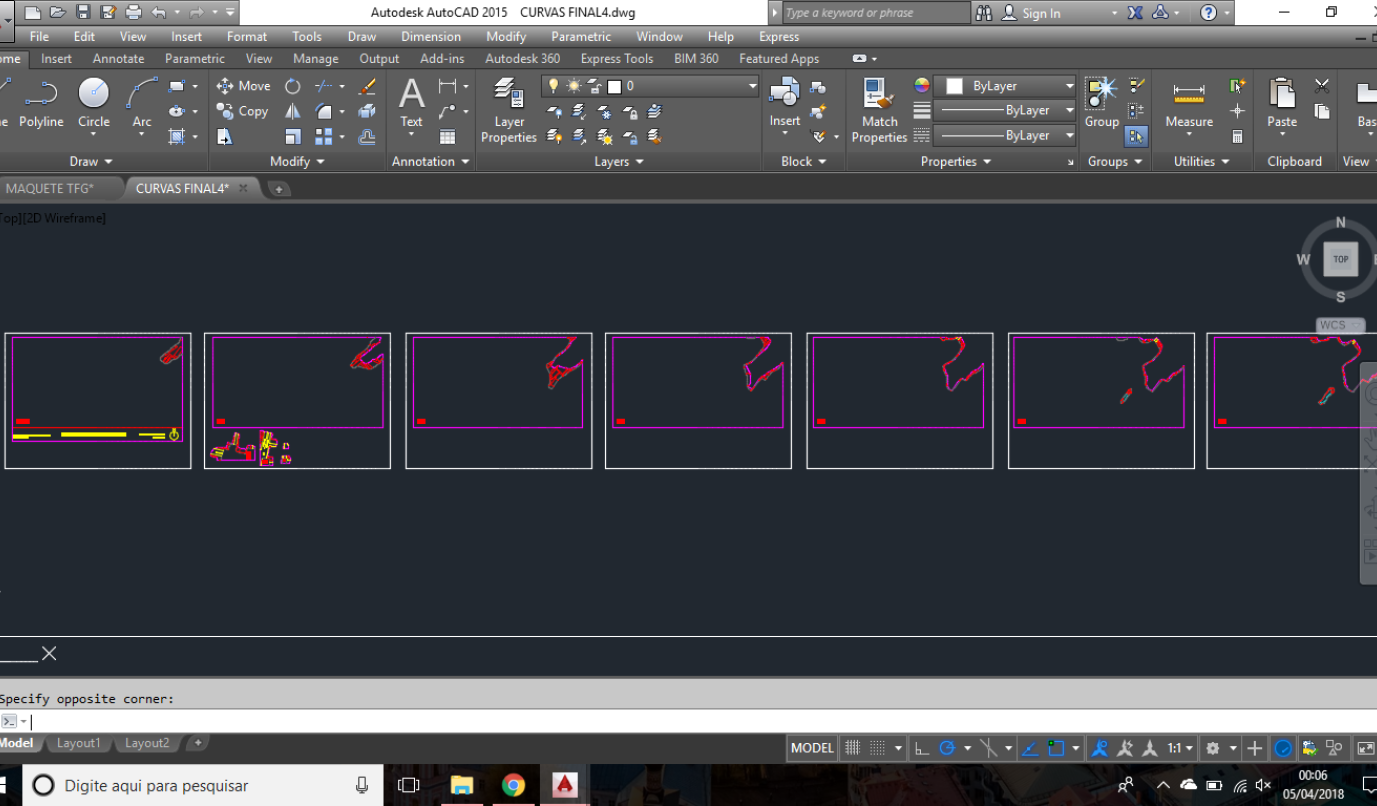The height and width of the screenshot is (806, 1377).
Task: Click the Explode tool icon
Action: tap(367, 111)
